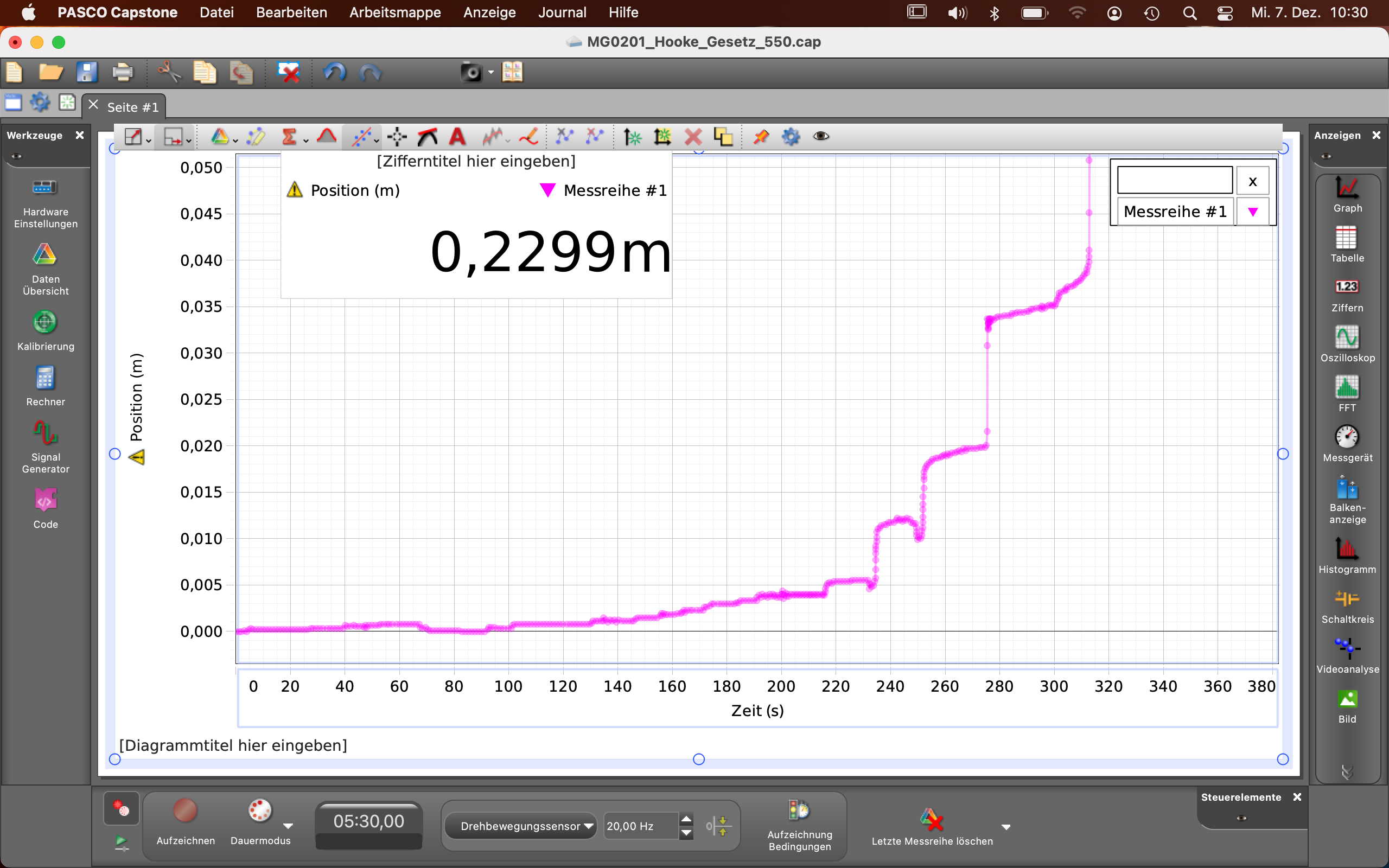The width and height of the screenshot is (1389, 868).
Task: Open Daten Übersicht panel
Action: pyautogui.click(x=46, y=270)
